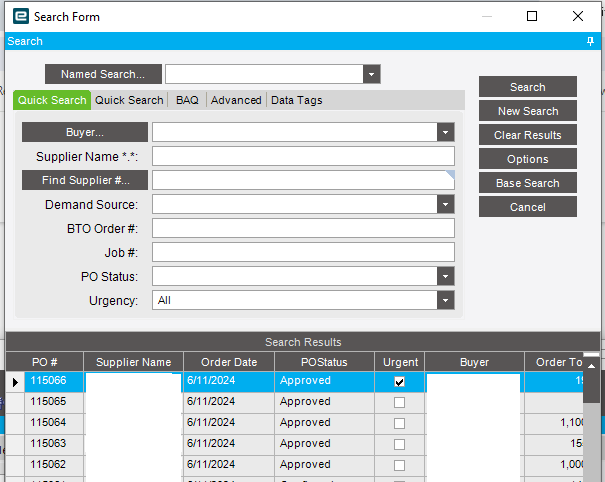The height and width of the screenshot is (482, 605).
Task: Expand the Buyer dropdown list
Action: point(445,132)
